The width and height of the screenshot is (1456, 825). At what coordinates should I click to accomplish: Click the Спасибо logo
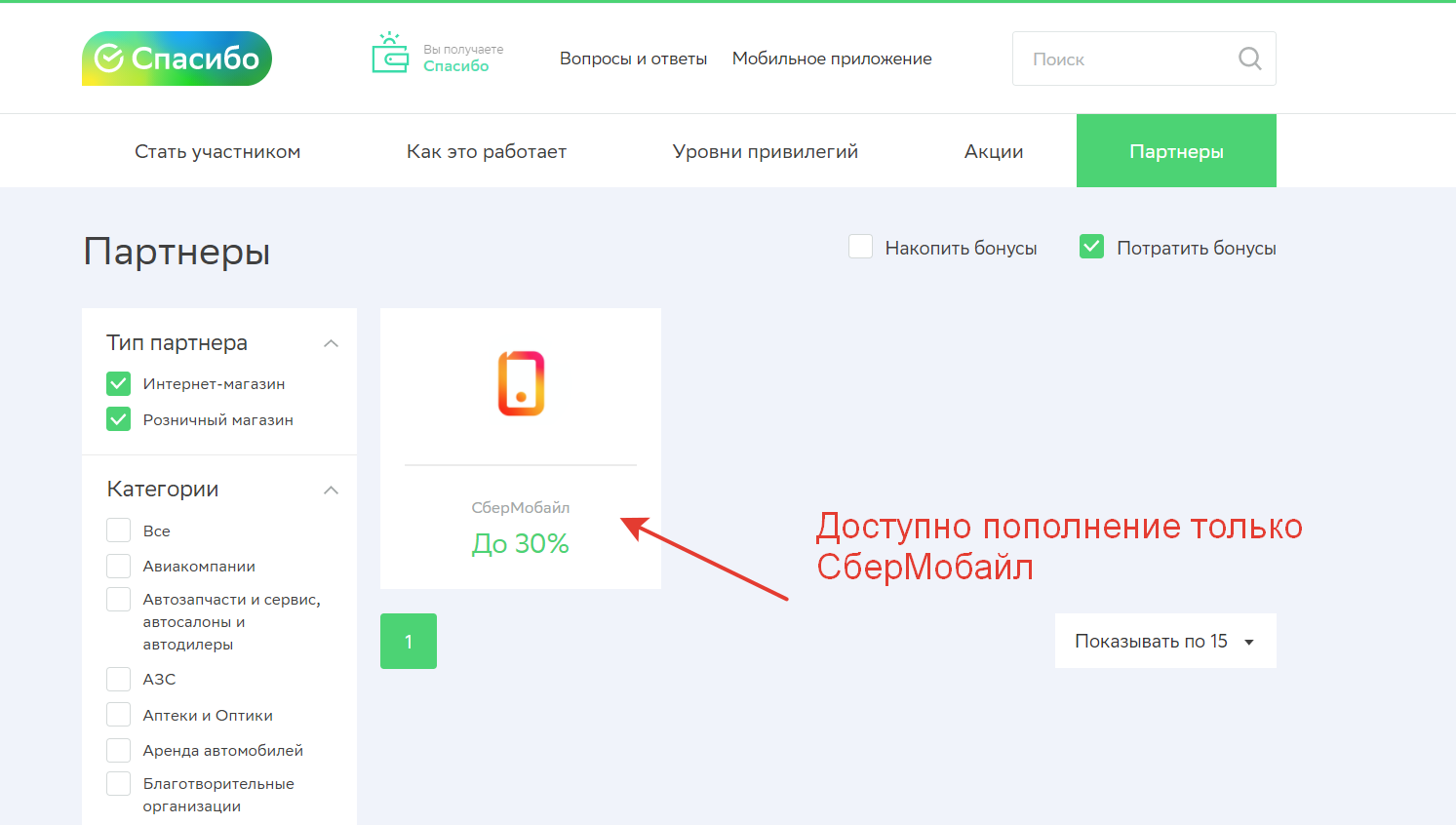tap(177, 59)
